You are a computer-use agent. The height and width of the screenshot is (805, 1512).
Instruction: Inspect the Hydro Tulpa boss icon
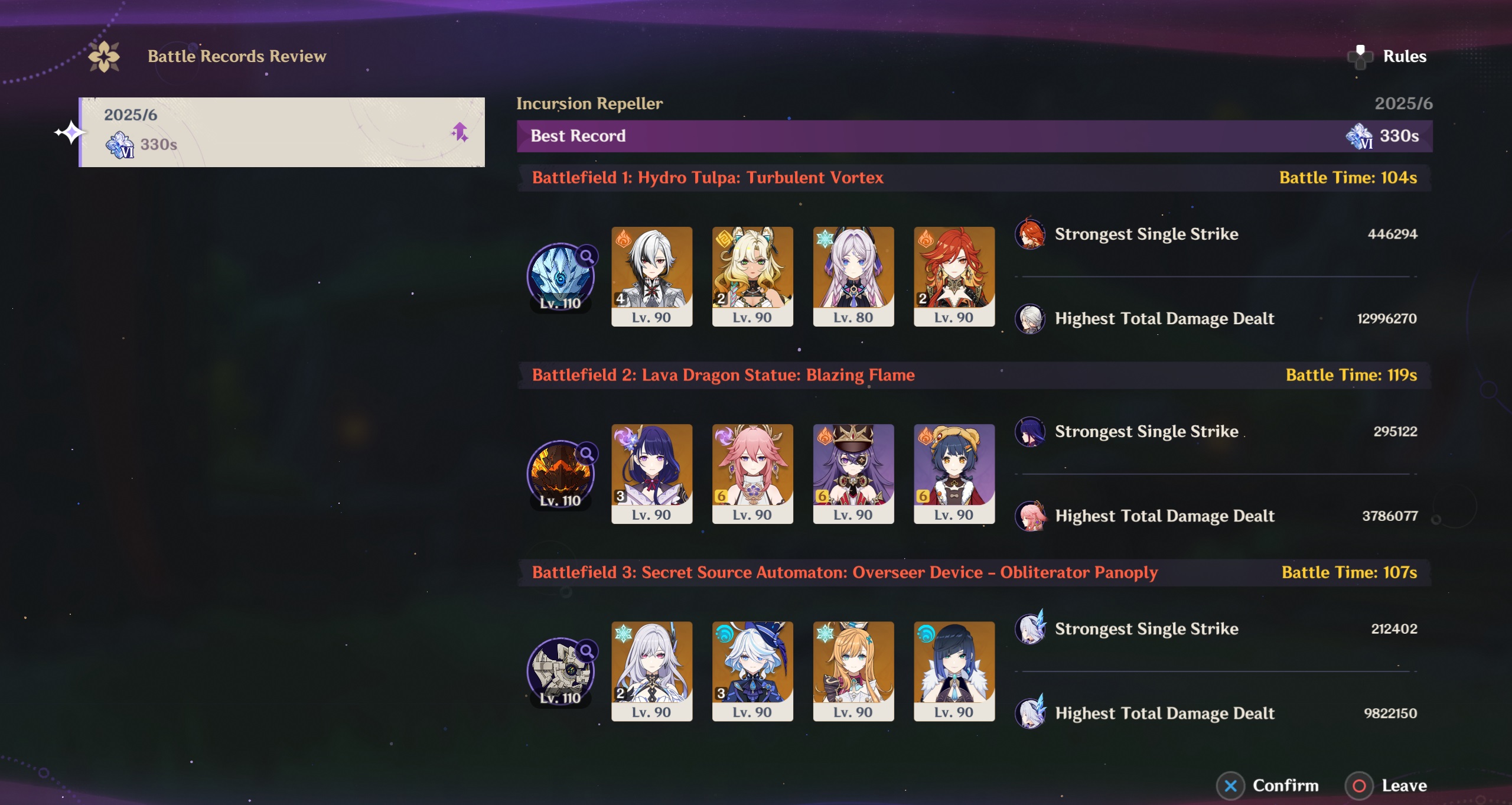(561, 278)
